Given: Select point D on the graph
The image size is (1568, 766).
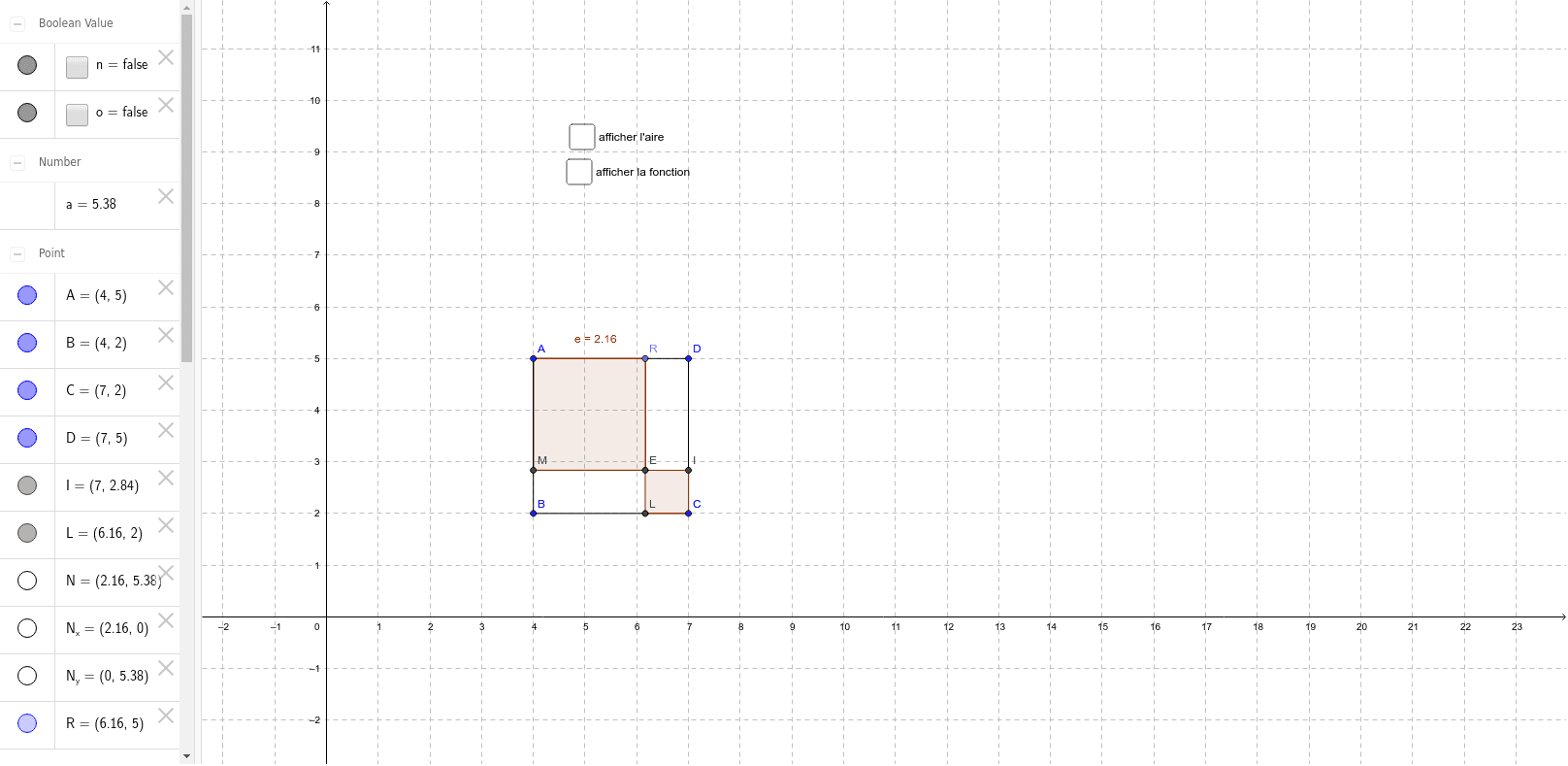Looking at the screenshot, I should point(689,359).
